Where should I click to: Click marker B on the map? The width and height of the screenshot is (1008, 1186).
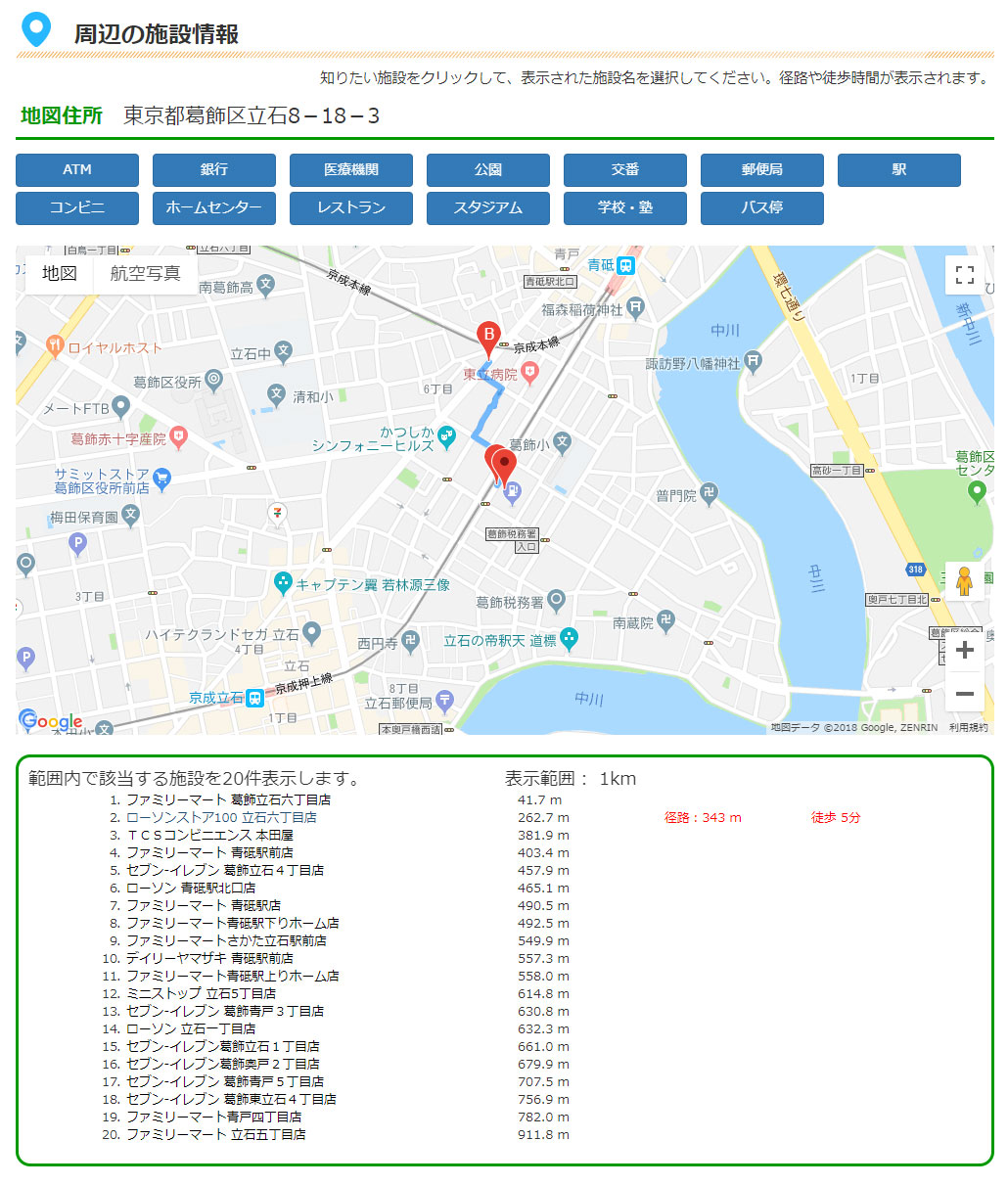point(488,334)
